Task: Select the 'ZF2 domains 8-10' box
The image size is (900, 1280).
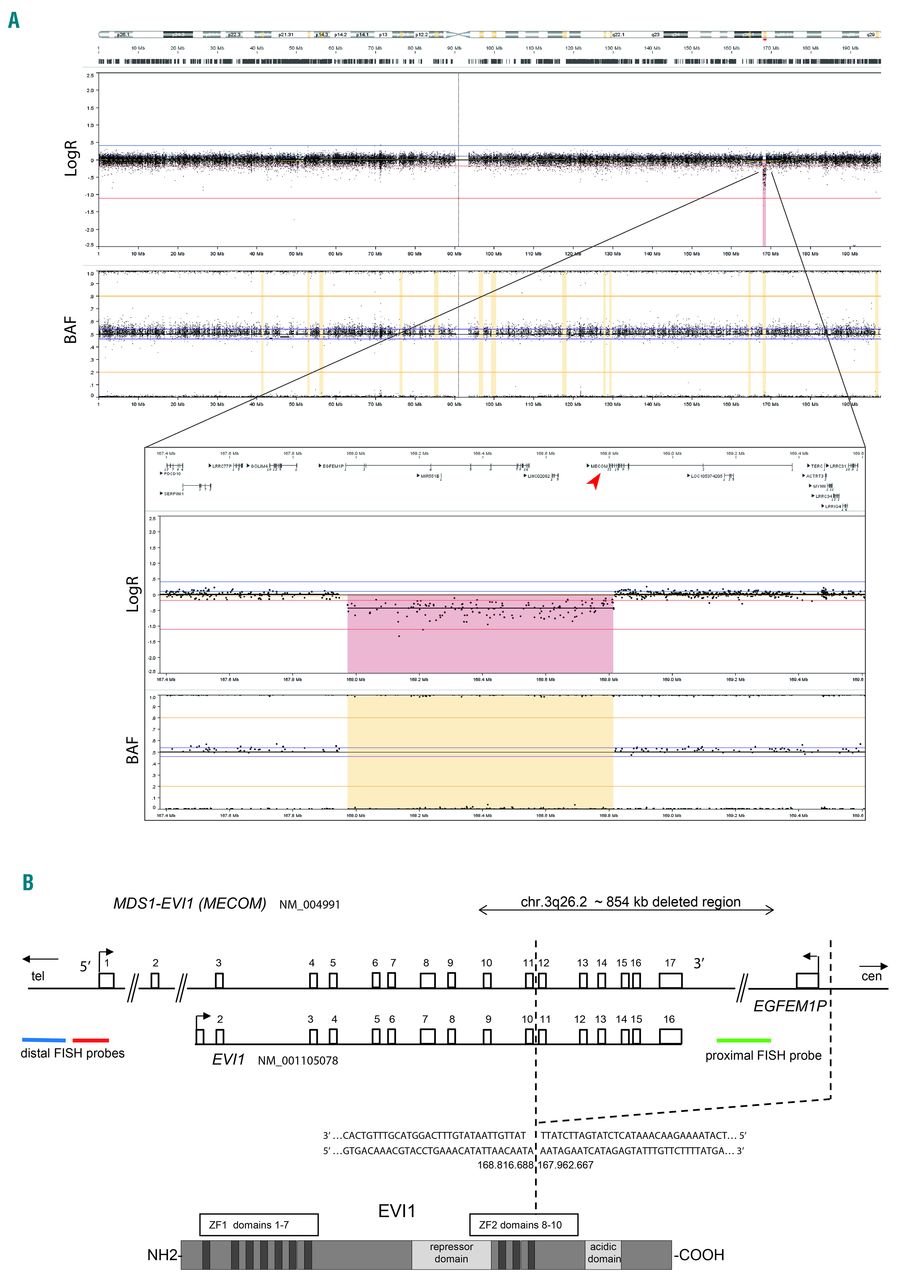Action: [x=523, y=1224]
